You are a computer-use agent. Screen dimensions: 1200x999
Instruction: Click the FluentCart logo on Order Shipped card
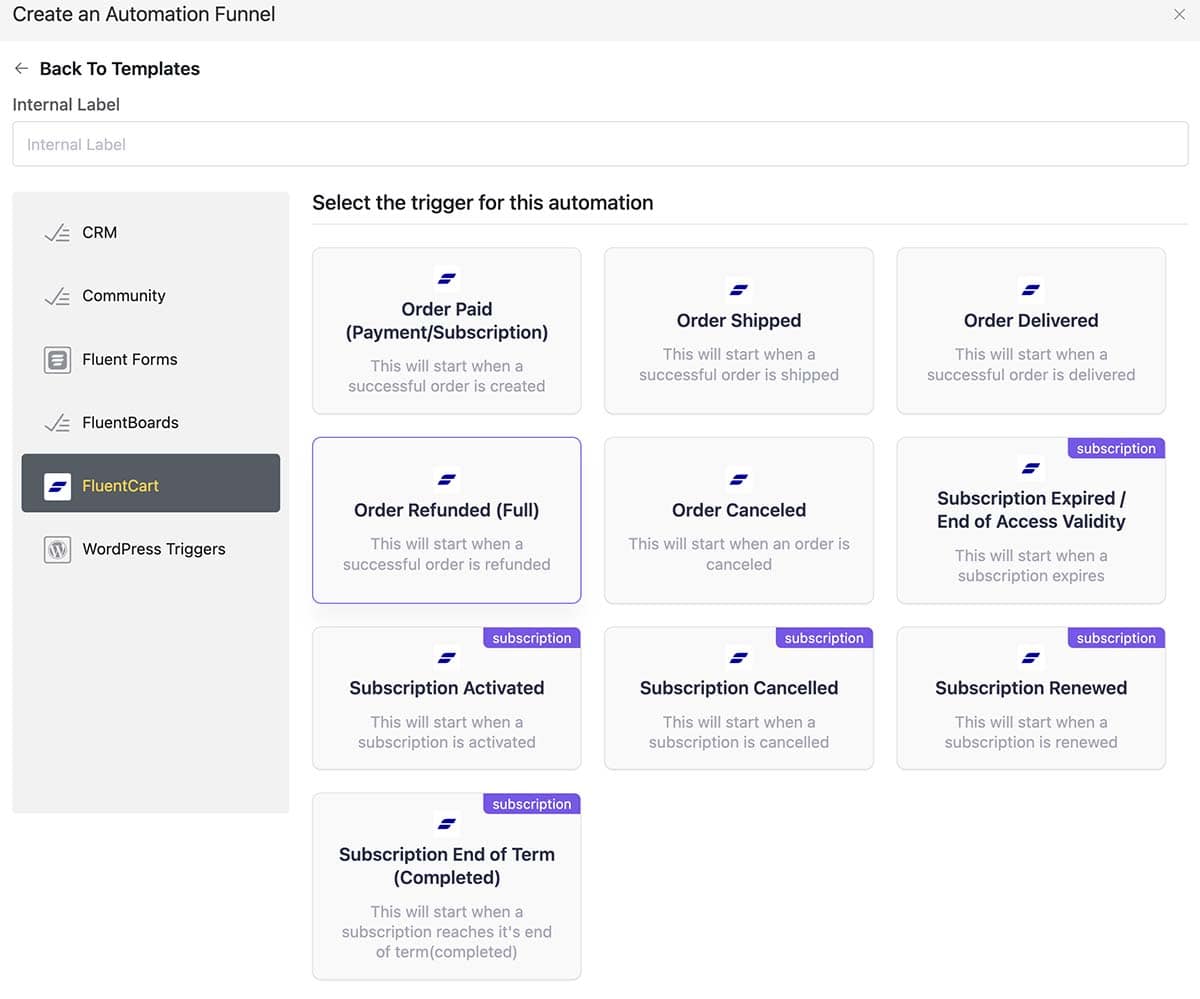[x=738, y=291]
